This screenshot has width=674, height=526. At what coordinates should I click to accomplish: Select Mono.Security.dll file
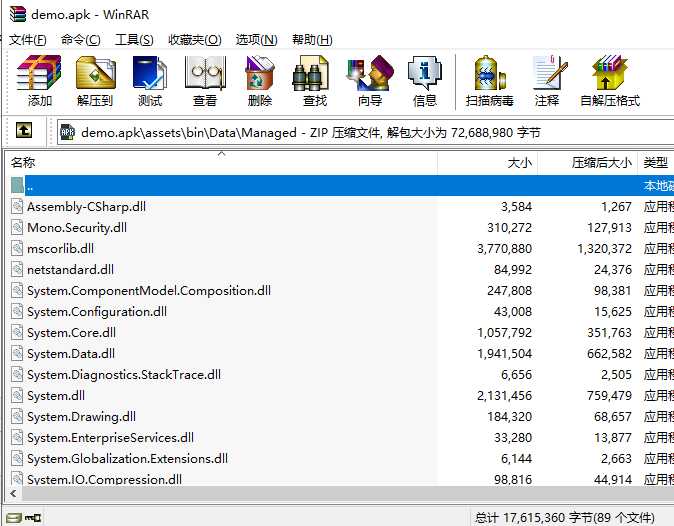(340, 227)
